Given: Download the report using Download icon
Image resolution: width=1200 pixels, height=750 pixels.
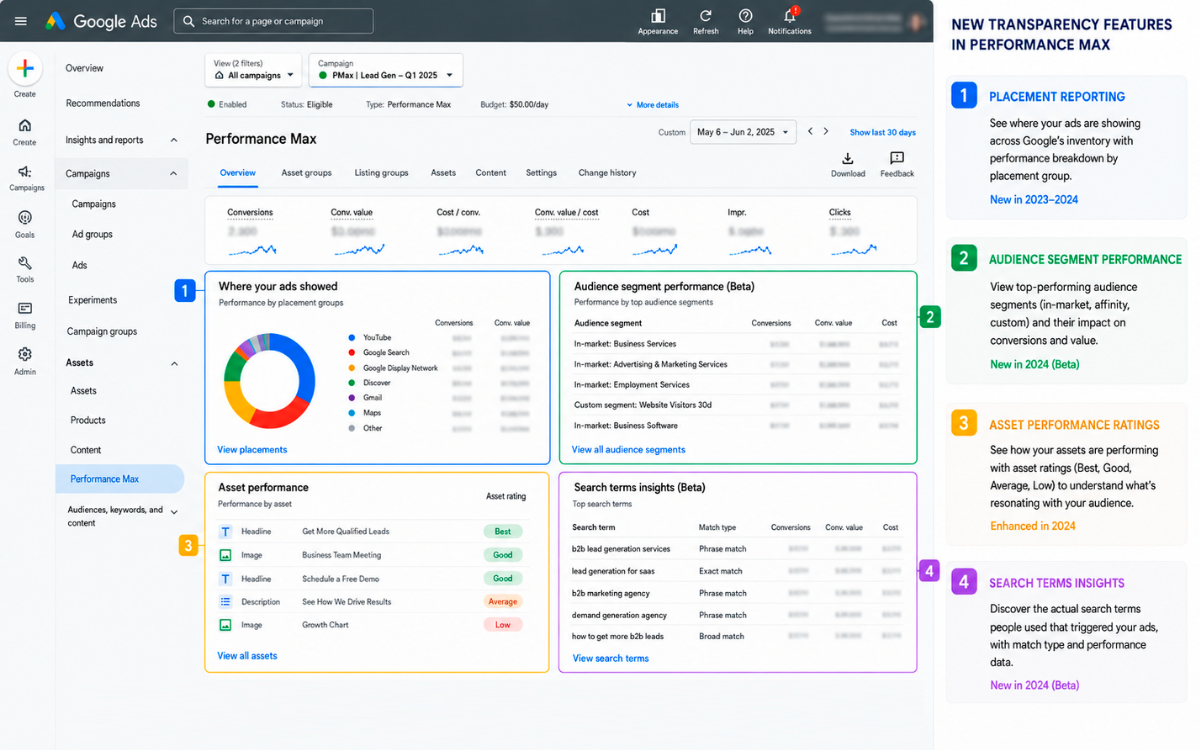Looking at the screenshot, I should coord(847,159).
